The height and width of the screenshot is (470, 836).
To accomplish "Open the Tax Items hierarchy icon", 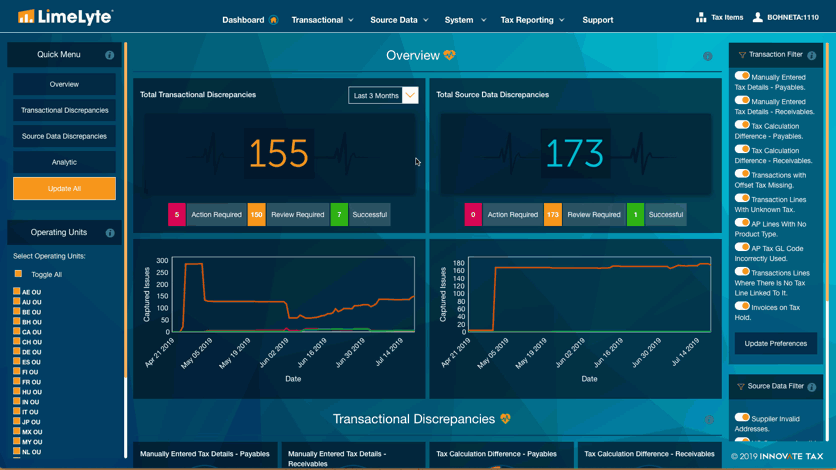I will coord(701,18).
